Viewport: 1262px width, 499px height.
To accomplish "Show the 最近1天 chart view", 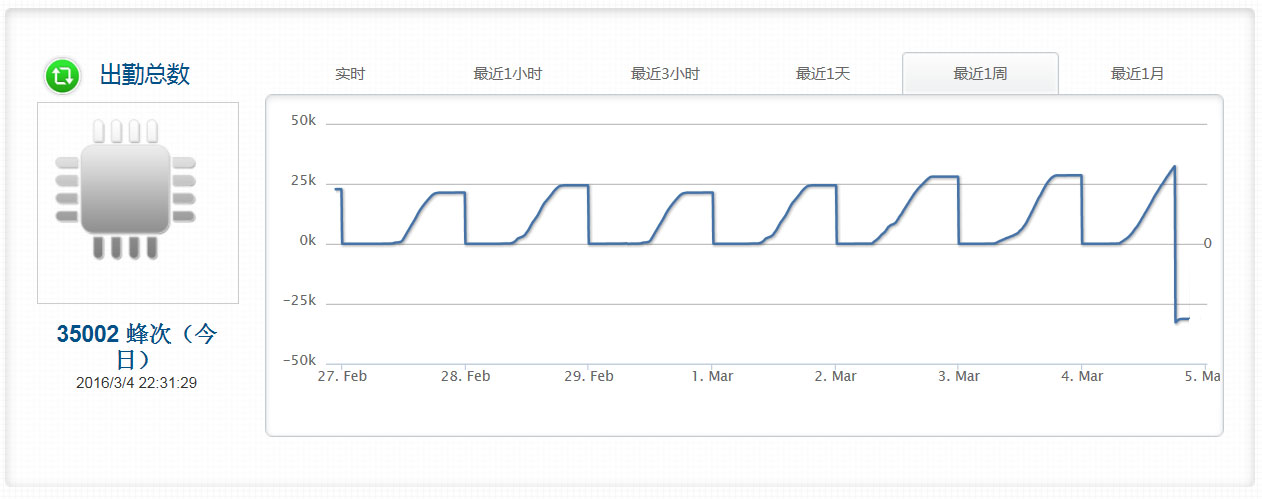I will click(x=823, y=74).
